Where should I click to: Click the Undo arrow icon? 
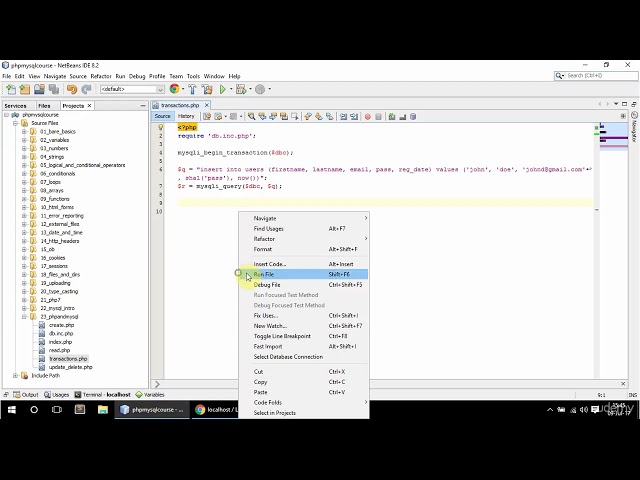(x=72, y=89)
